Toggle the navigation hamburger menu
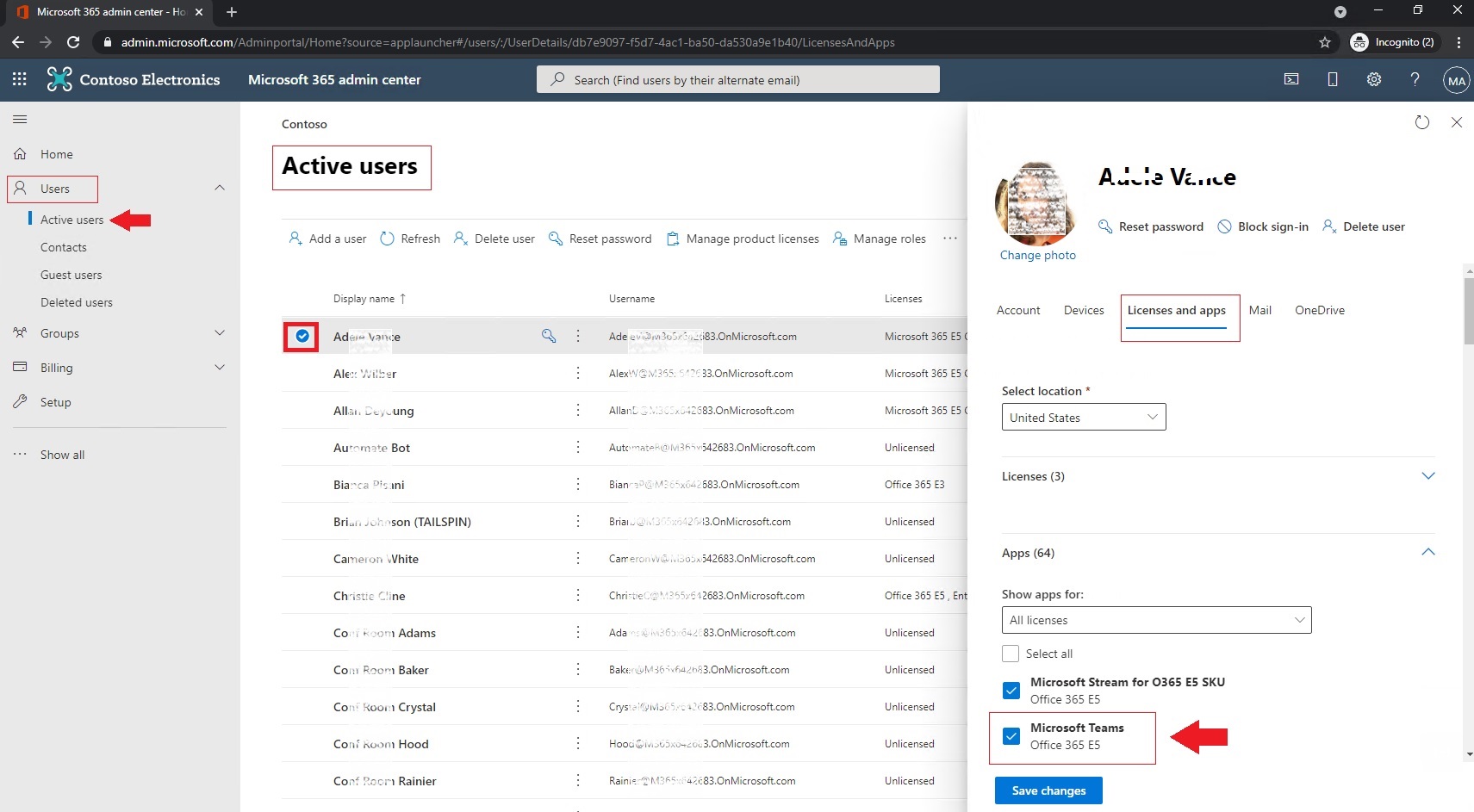 [20, 119]
